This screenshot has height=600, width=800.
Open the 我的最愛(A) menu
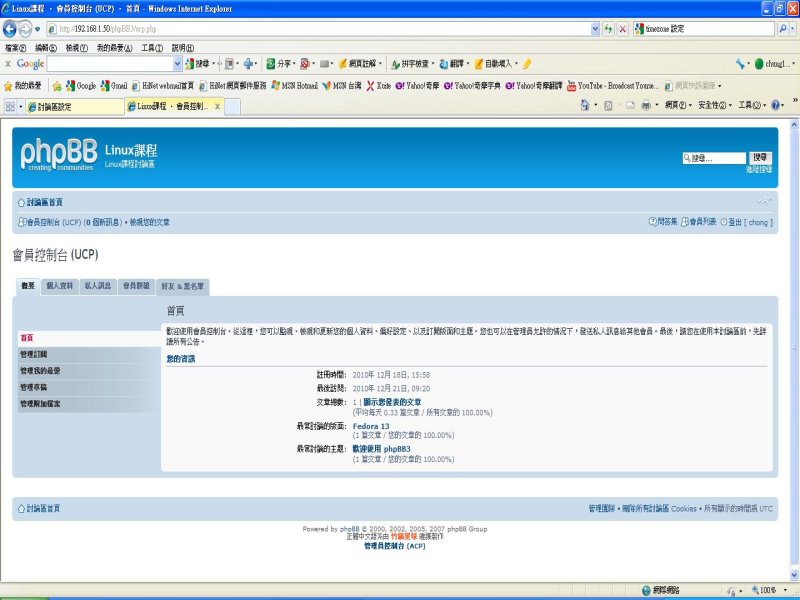pyautogui.click(x=114, y=48)
